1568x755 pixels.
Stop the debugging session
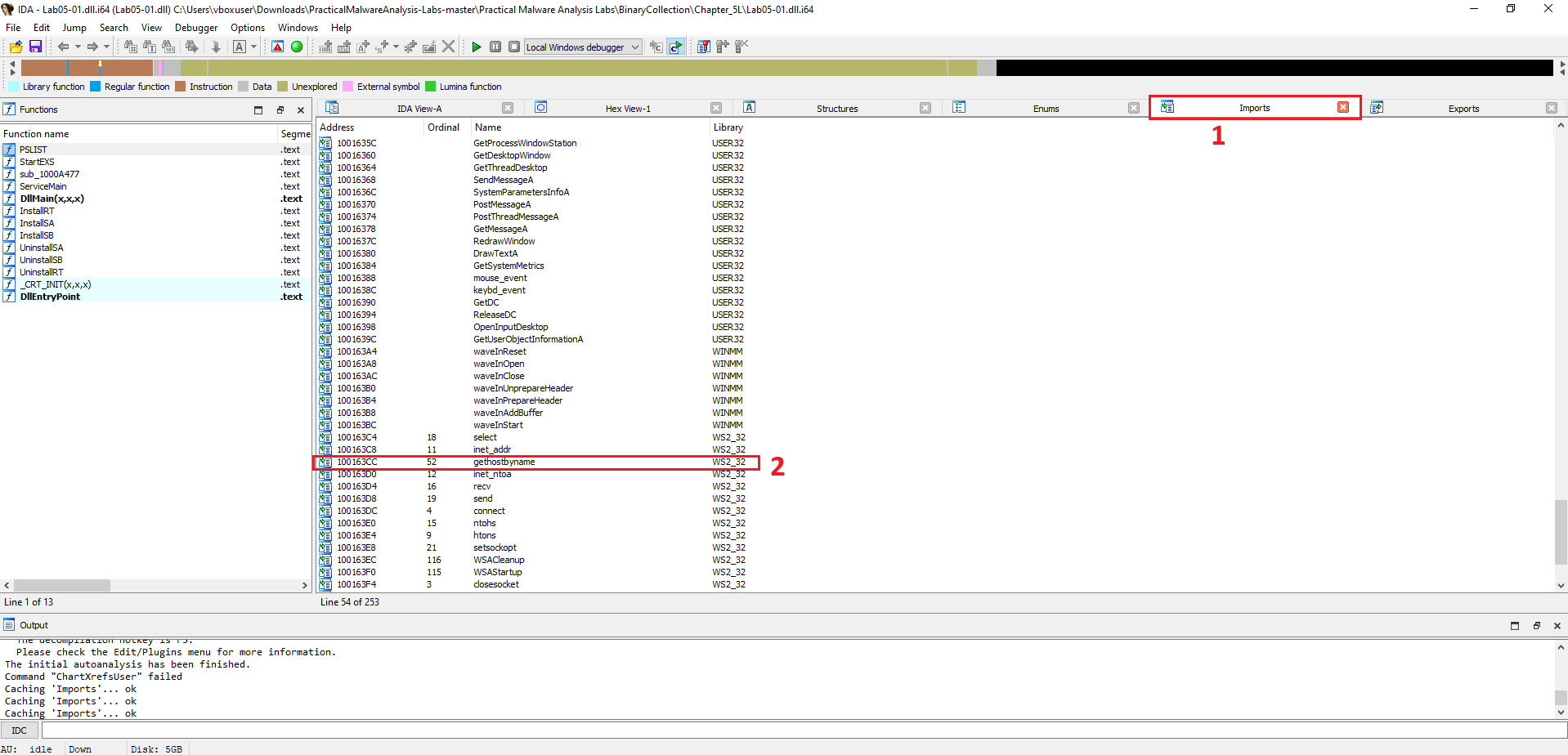click(514, 47)
